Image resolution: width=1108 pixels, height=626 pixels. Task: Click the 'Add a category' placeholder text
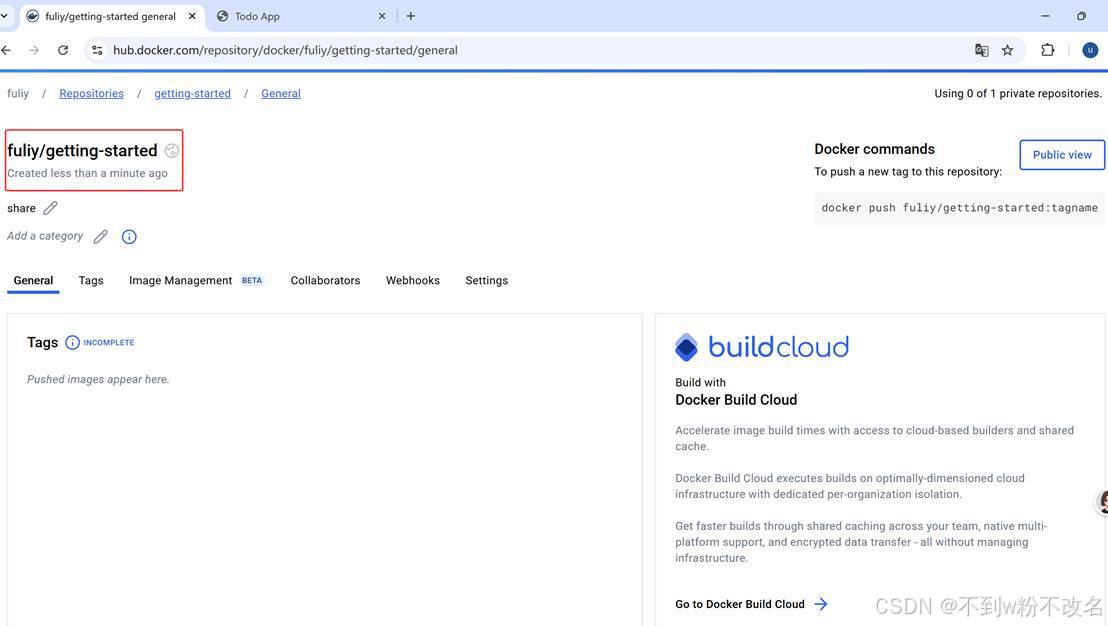point(45,236)
